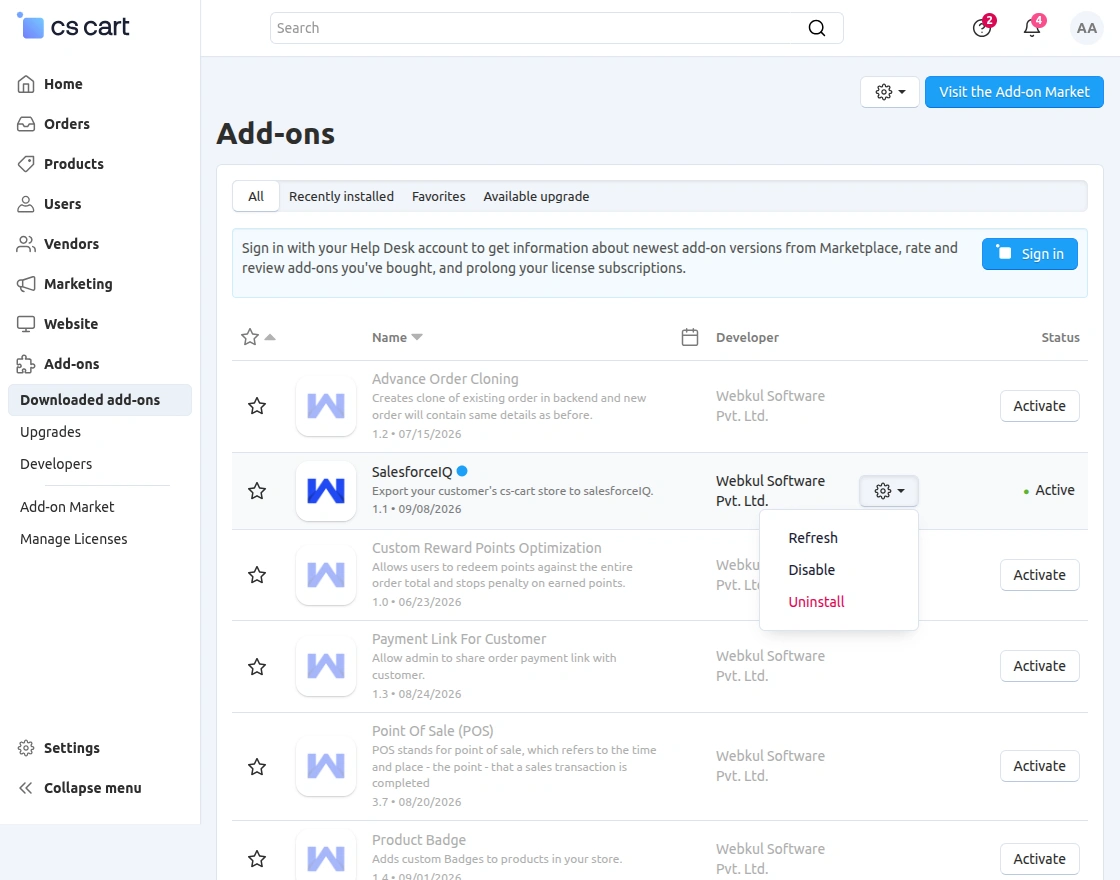This screenshot has width=1120, height=880.
Task: Sort add-ons by Name column
Action: [397, 337]
